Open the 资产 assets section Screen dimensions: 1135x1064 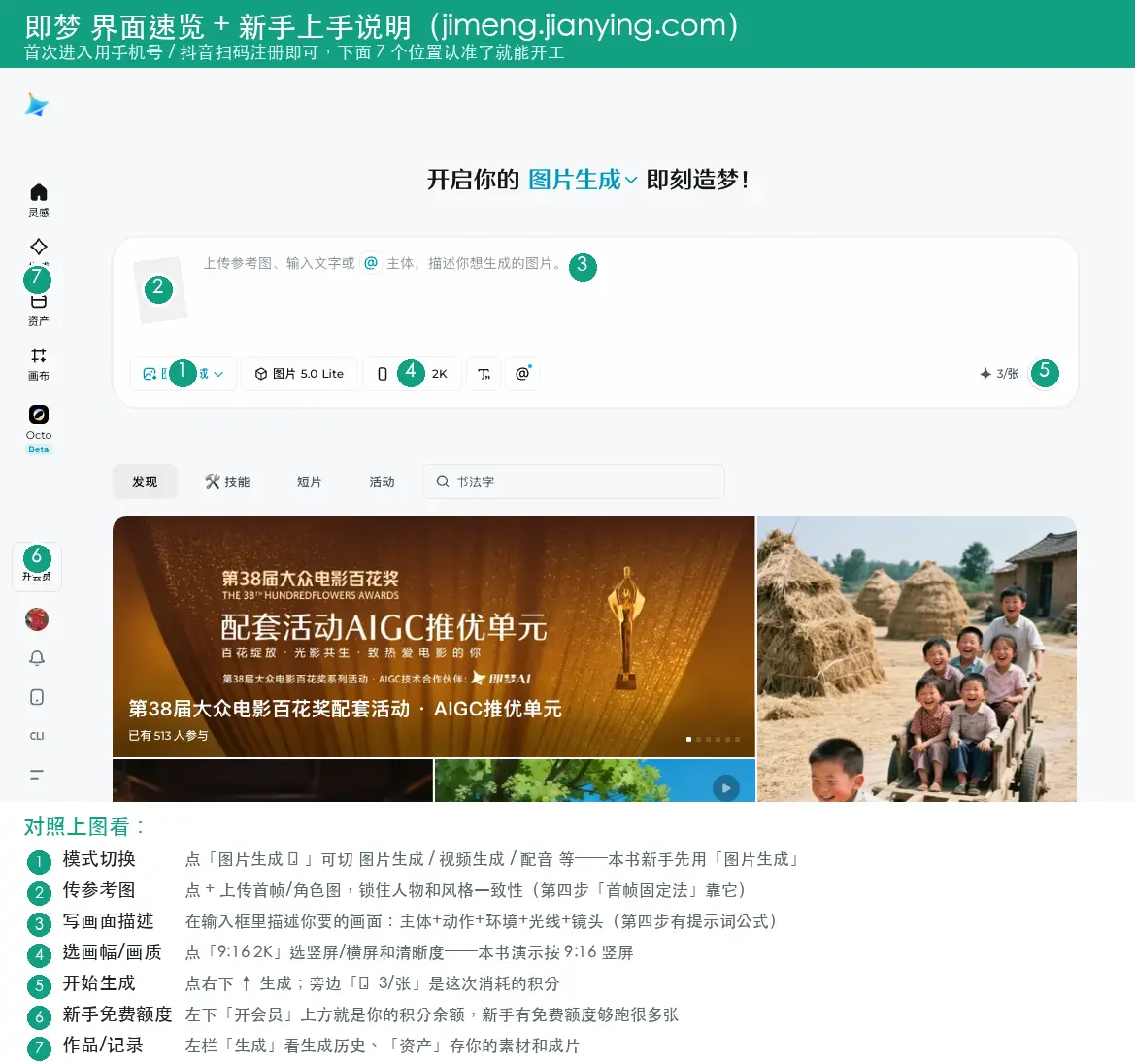tap(39, 312)
